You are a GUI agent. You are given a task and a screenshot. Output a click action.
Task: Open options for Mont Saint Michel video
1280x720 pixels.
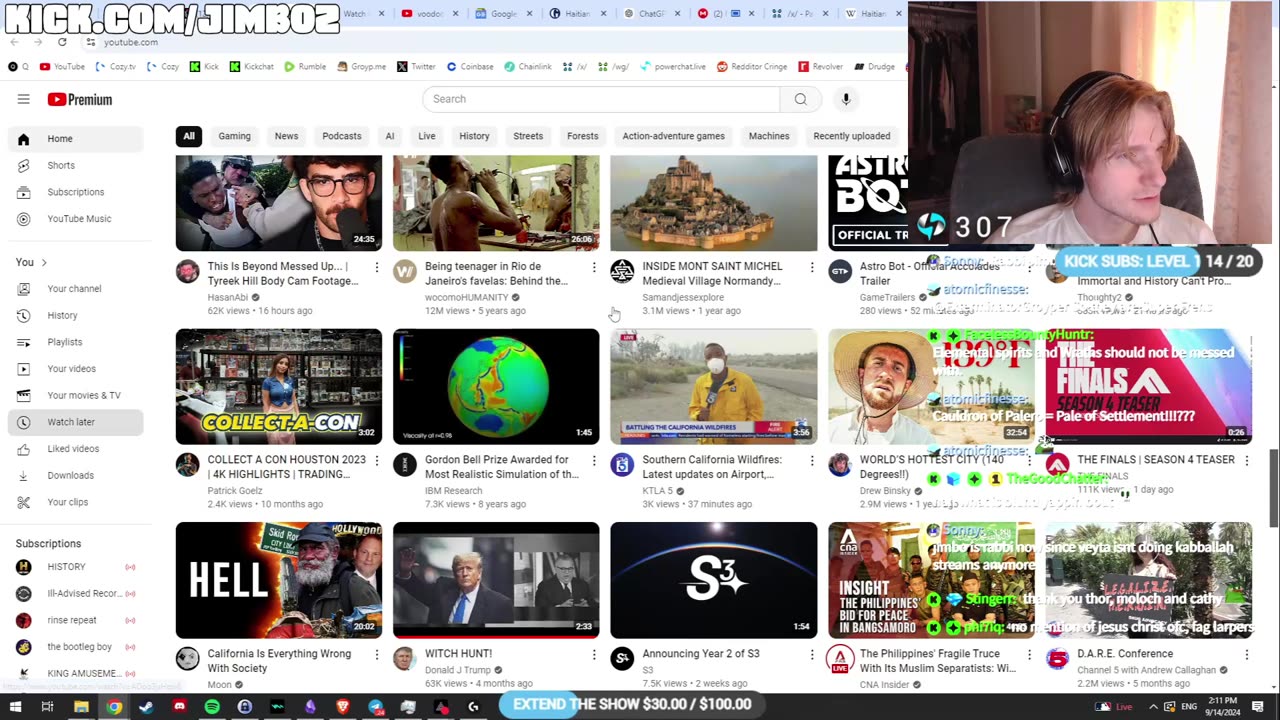coord(812,267)
